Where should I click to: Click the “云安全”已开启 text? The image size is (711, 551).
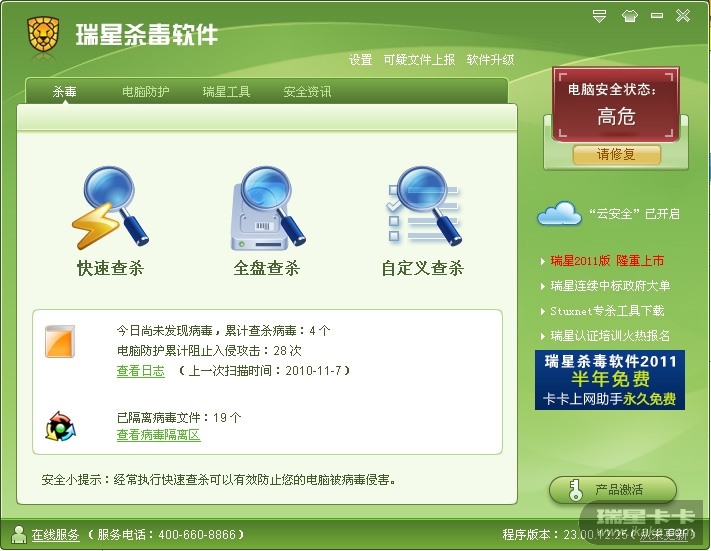point(634,214)
